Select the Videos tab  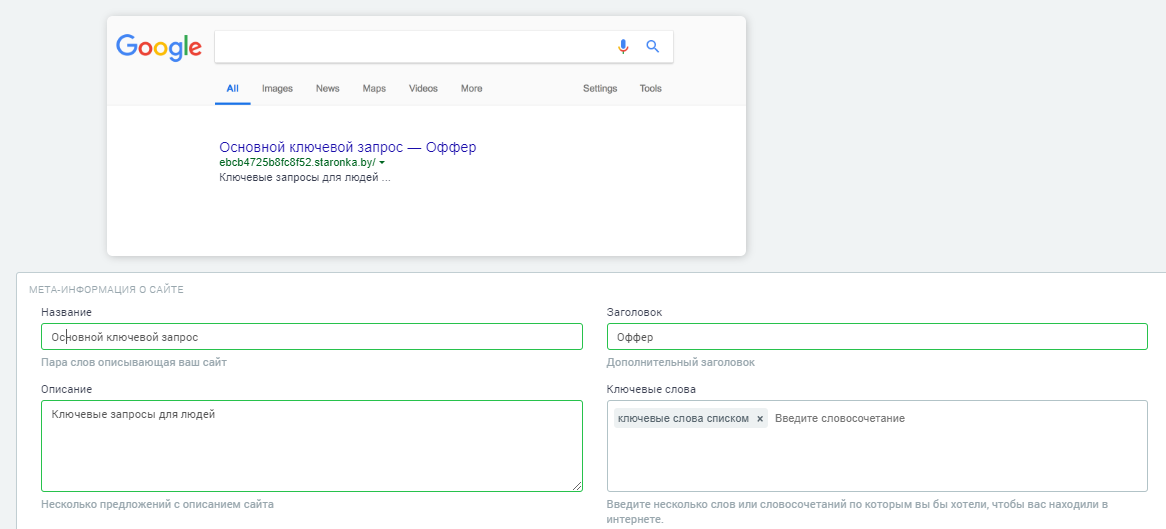(x=423, y=89)
